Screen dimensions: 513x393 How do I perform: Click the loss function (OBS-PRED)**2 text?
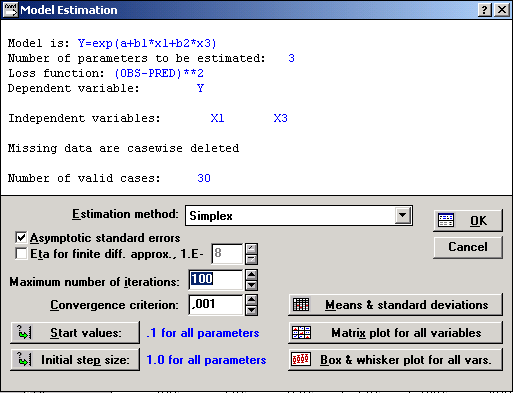[159, 73]
